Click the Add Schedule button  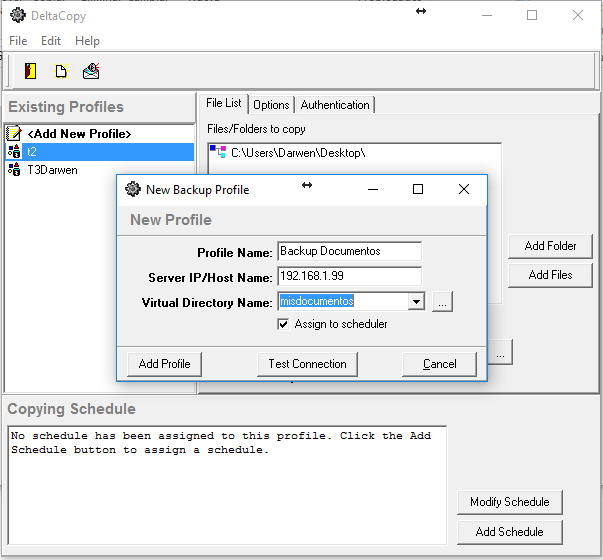coord(510,532)
